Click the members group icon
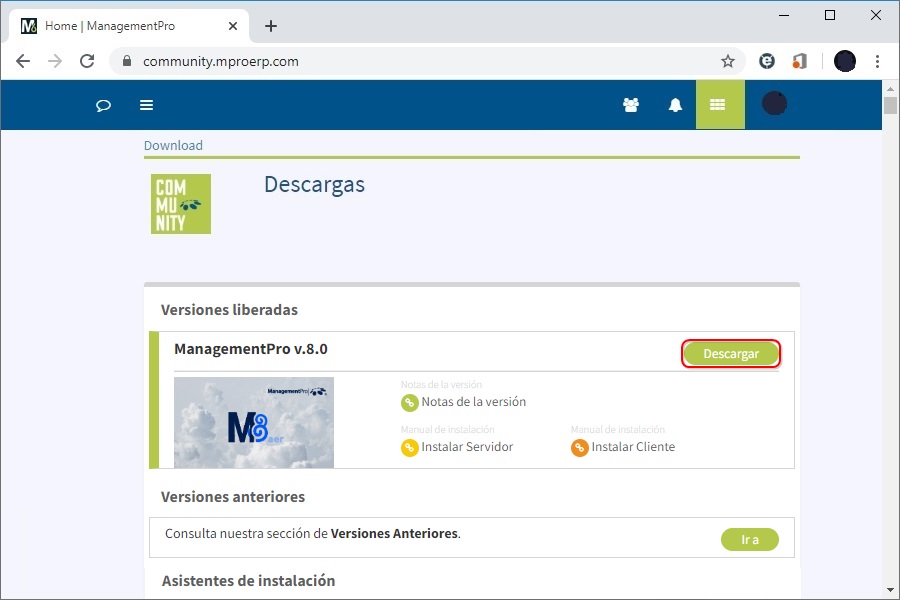Viewport: 900px width, 600px height. (631, 104)
